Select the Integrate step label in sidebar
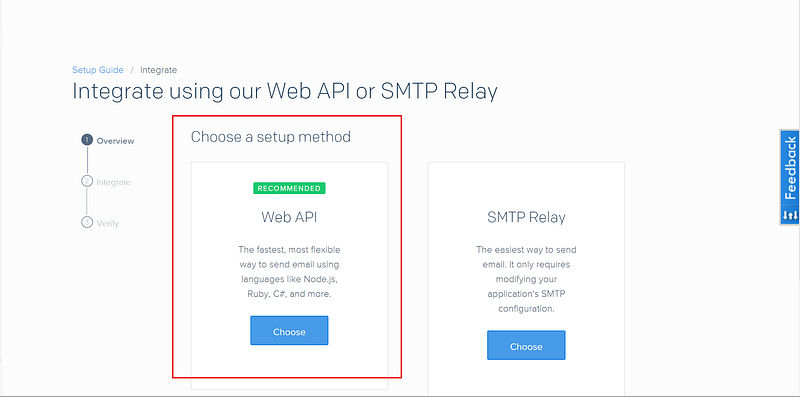 (x=113, y=182)
